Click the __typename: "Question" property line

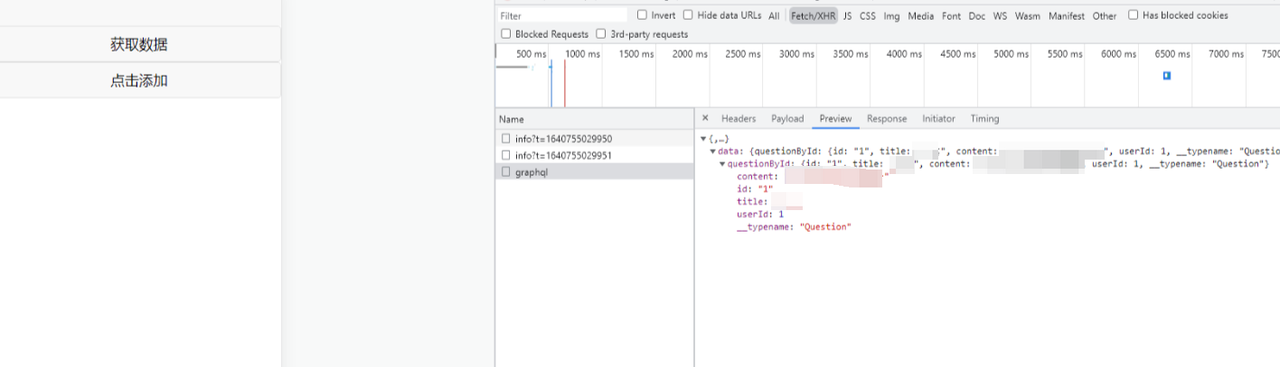pyautogui.click(x=793, y=227)
